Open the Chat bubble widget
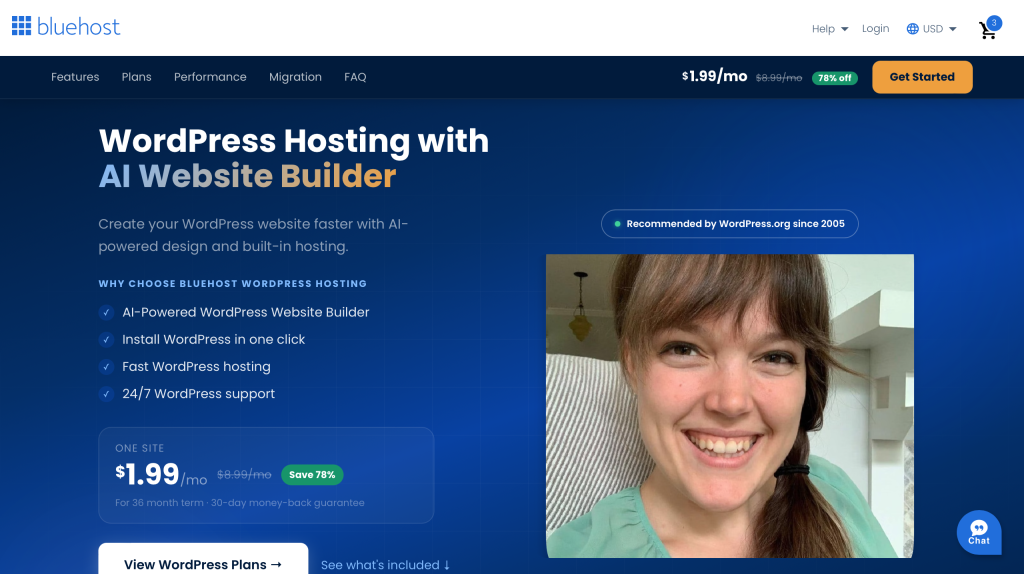 (x=978, y=532)
